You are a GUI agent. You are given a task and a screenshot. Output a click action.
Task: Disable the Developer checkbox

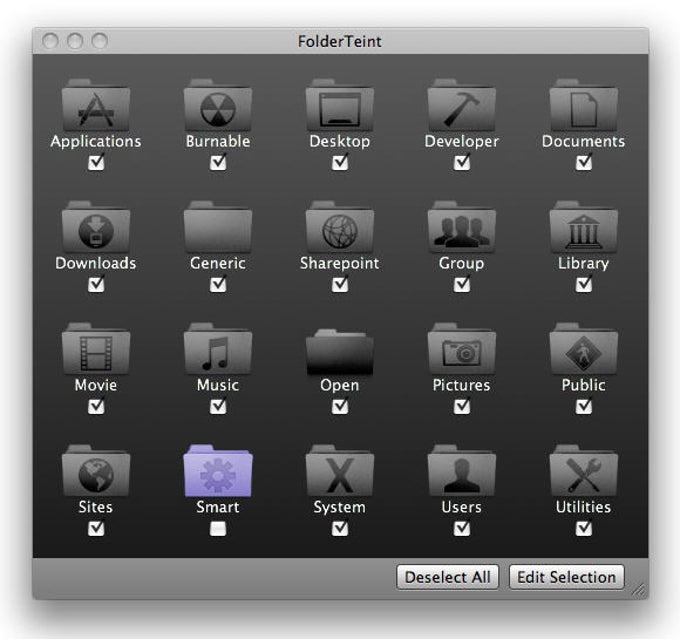point(461,163)
